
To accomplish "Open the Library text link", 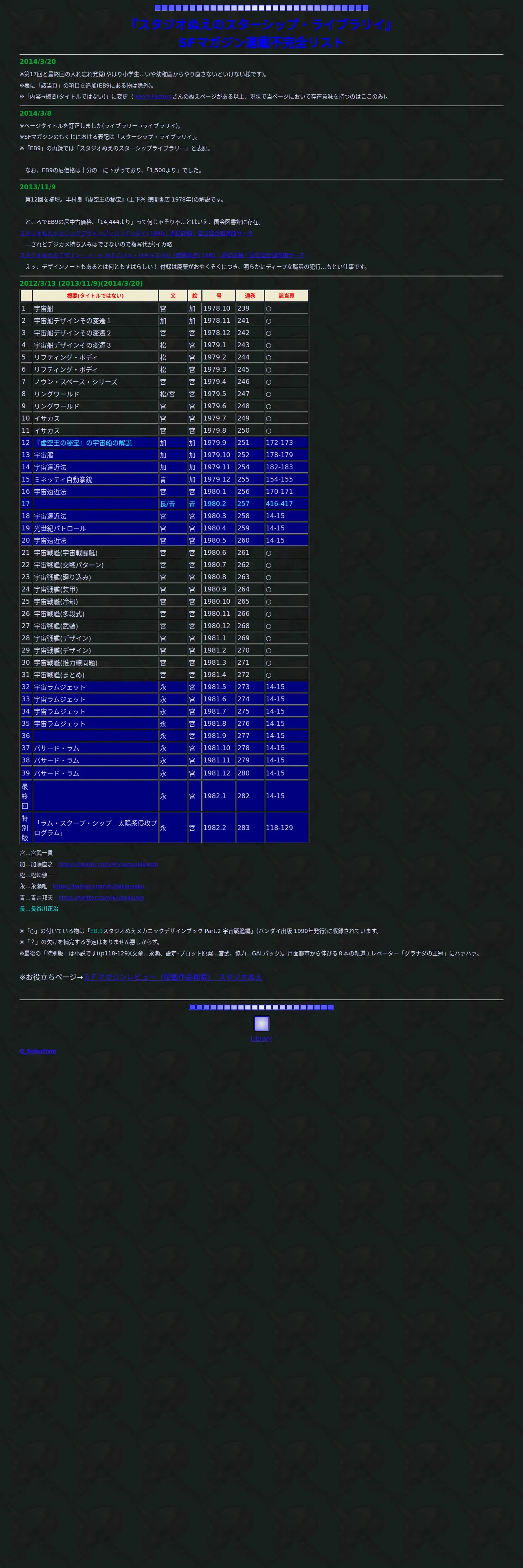I will click(261, 1038).
